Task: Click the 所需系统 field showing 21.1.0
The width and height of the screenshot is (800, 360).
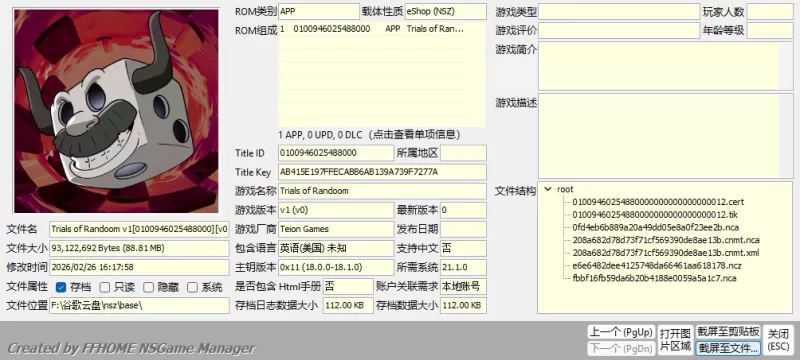Action: pyautogui.click(x=463, y=267)
